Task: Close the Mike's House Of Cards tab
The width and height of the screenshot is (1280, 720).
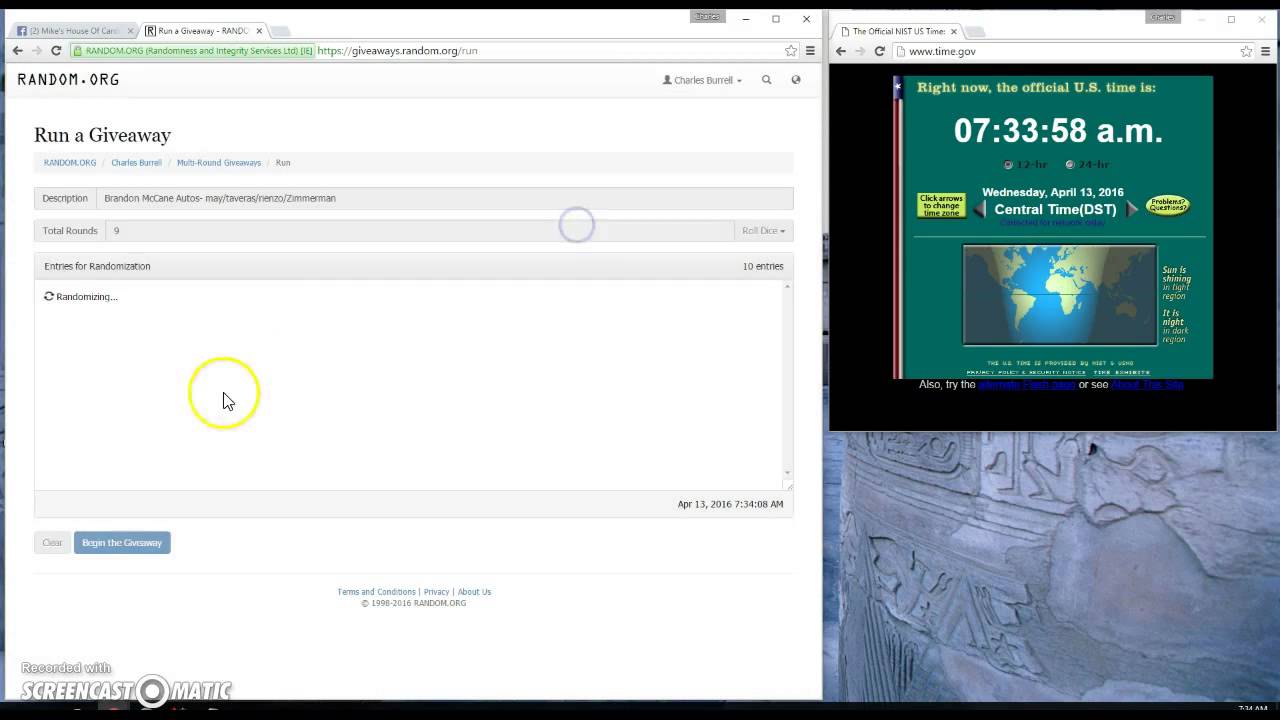Action: [130, 31]
